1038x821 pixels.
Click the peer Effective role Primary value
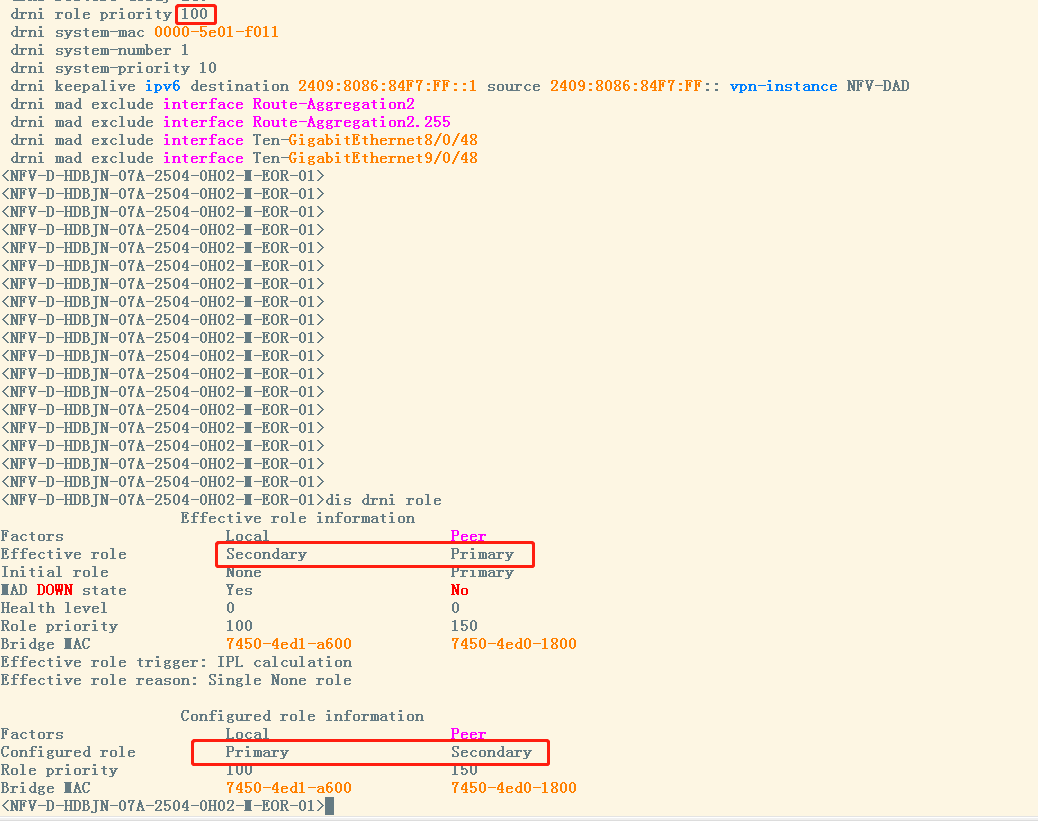coord(482,554)
